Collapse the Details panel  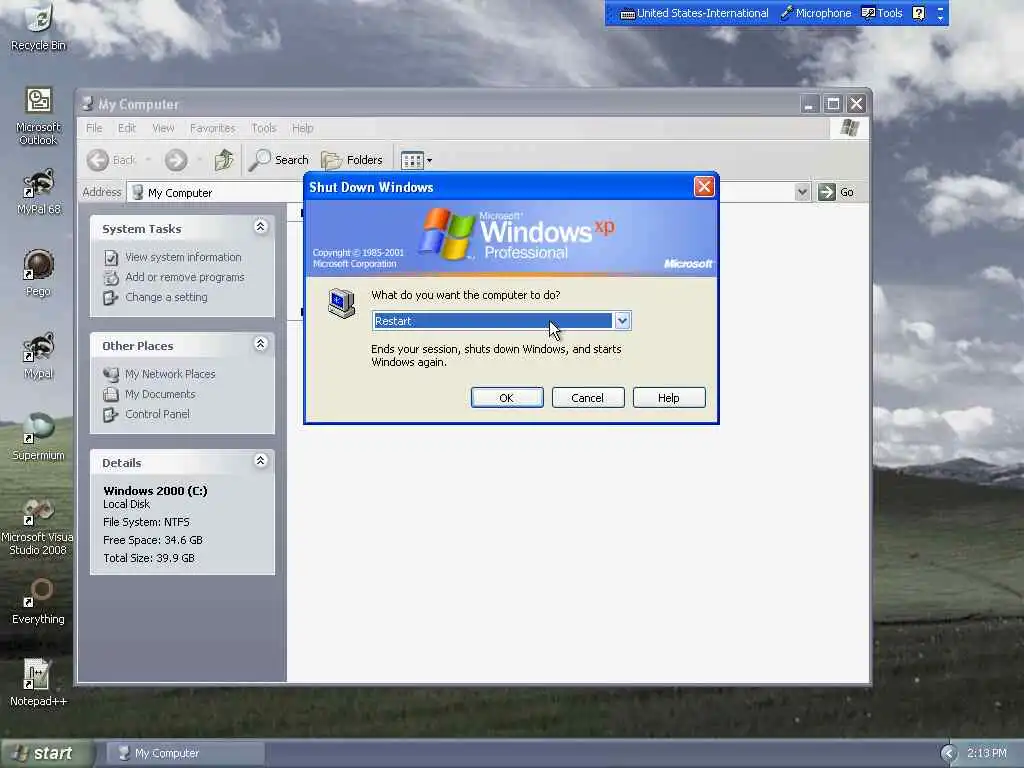pos(261,460)
